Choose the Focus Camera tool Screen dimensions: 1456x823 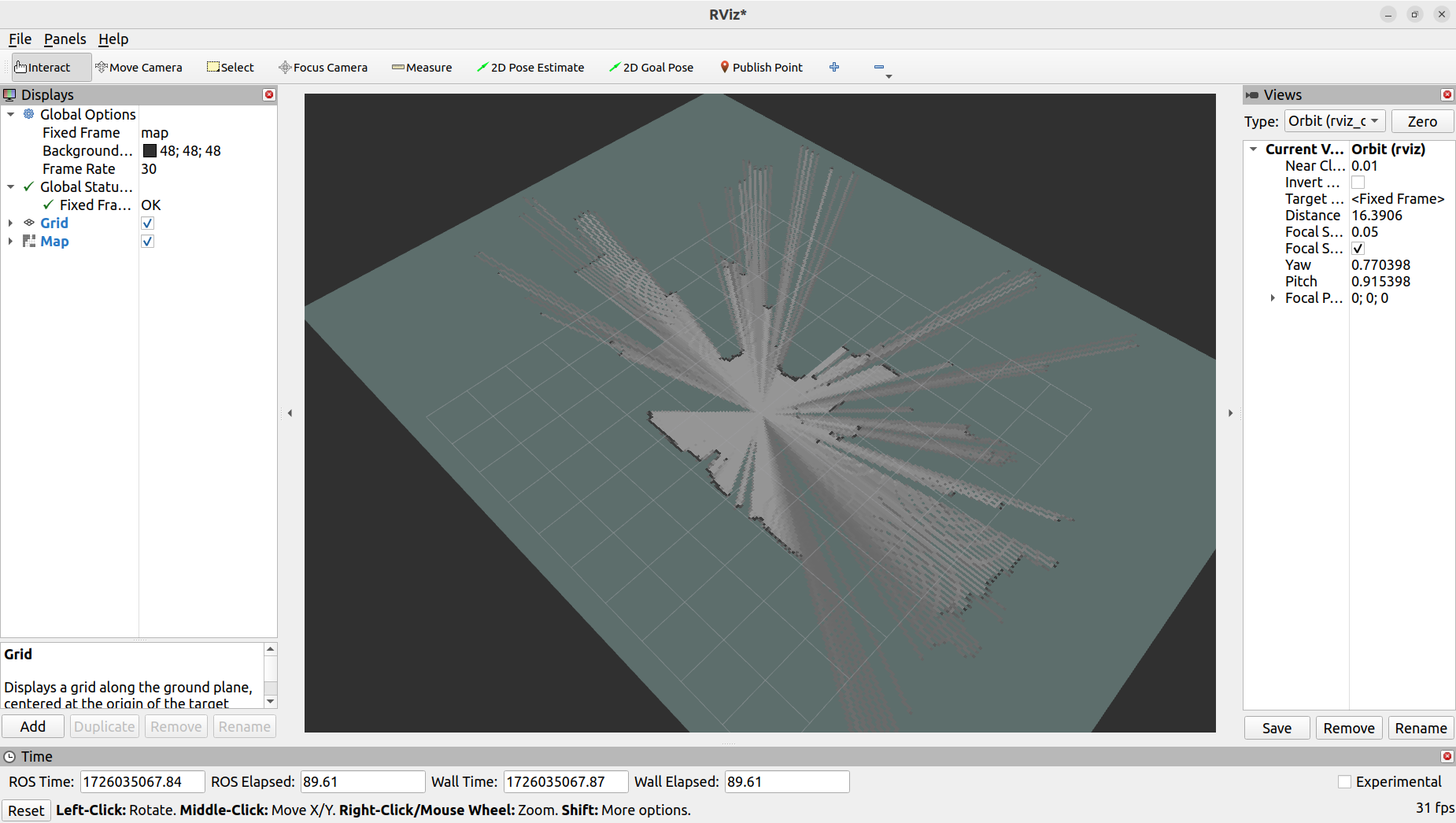point(323,68)
